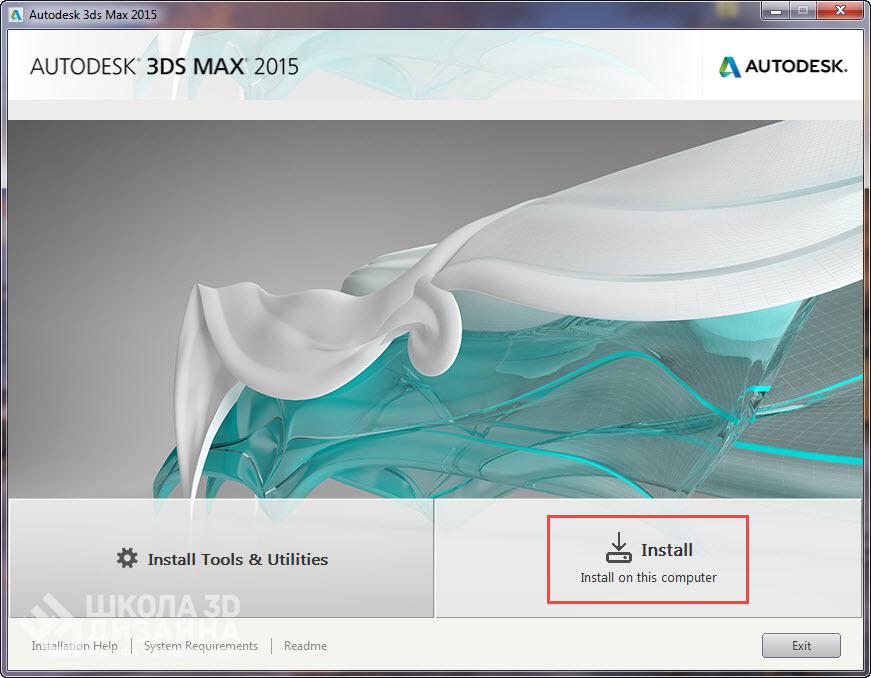Close the installer window with the X
The height and width of the screenshot is (678, 871).
click(841, 11)
